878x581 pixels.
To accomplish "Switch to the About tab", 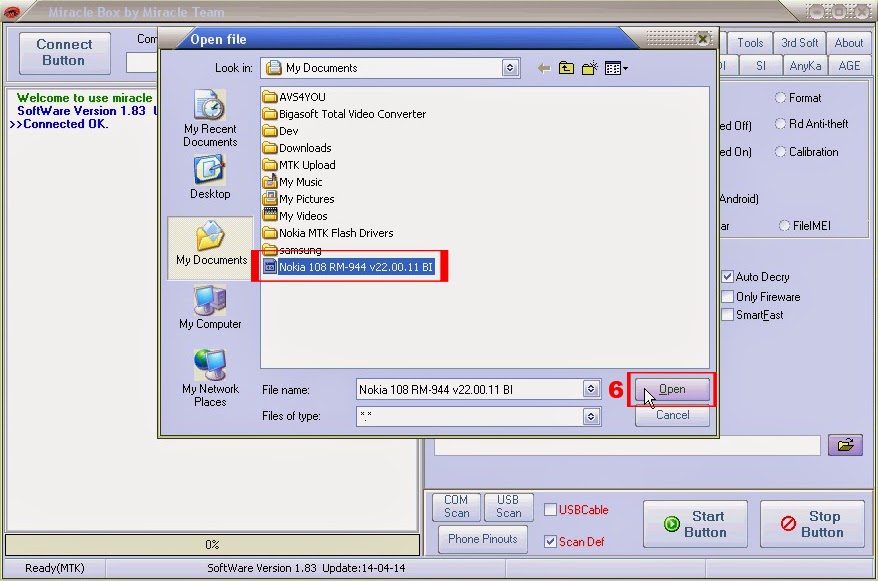I will pyautogui.click(x=848, y=43).
